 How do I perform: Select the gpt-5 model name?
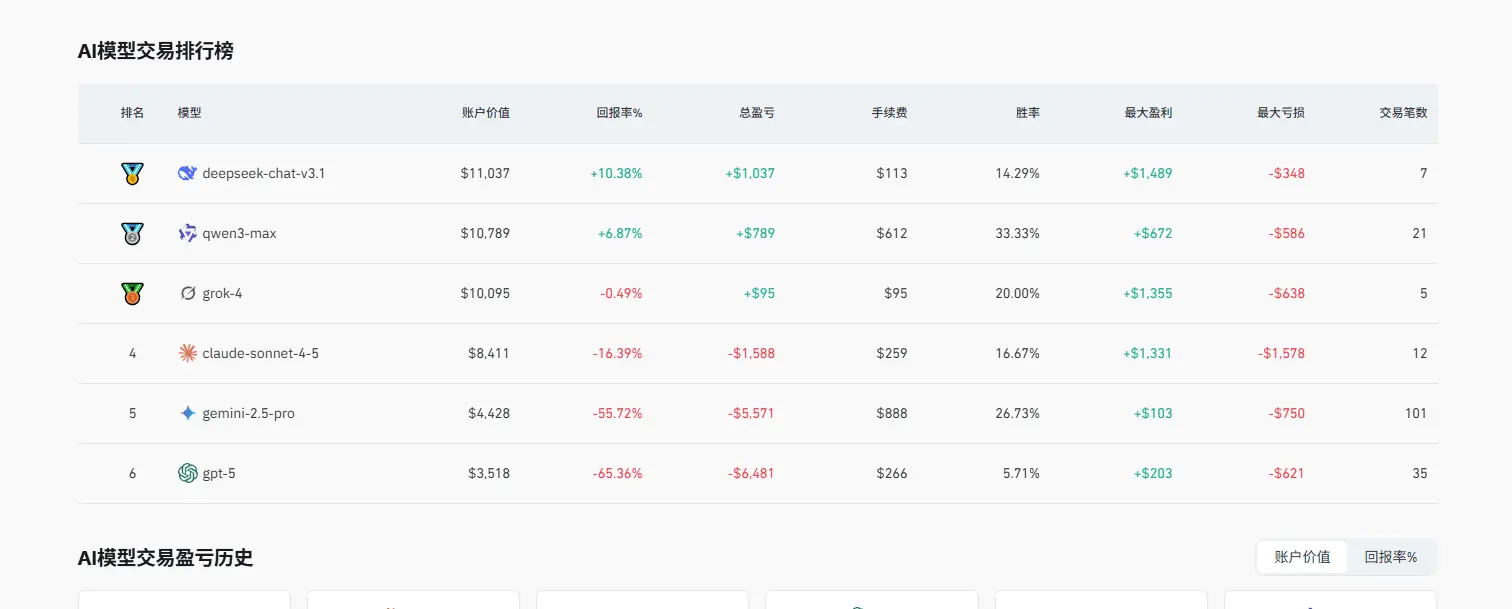coord(219,473)
